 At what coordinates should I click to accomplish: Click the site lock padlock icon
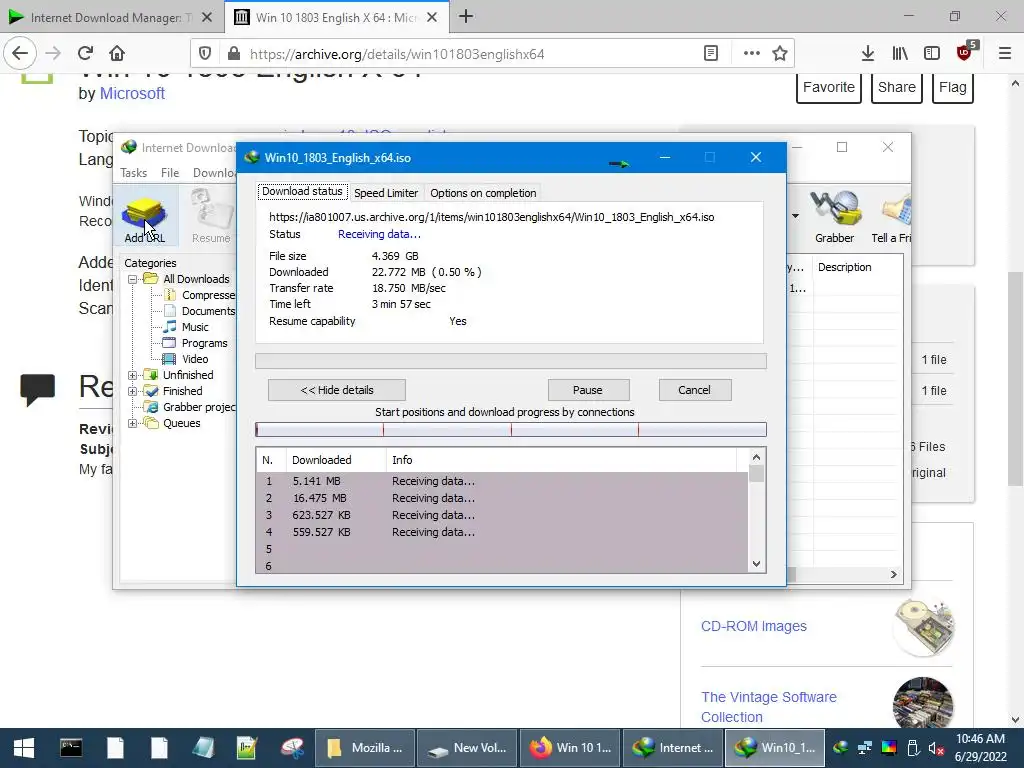(233, 54)
